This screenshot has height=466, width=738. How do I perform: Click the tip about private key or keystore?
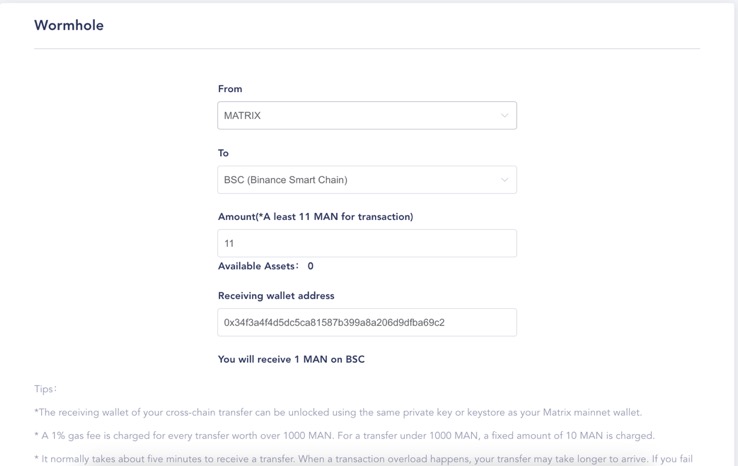point(338,412)
